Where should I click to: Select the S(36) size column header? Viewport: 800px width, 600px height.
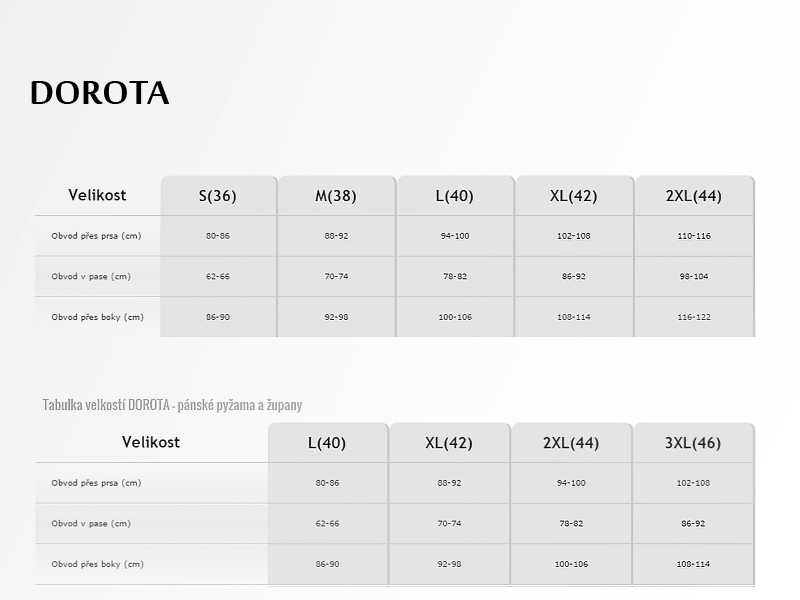[x=218, y=196]
